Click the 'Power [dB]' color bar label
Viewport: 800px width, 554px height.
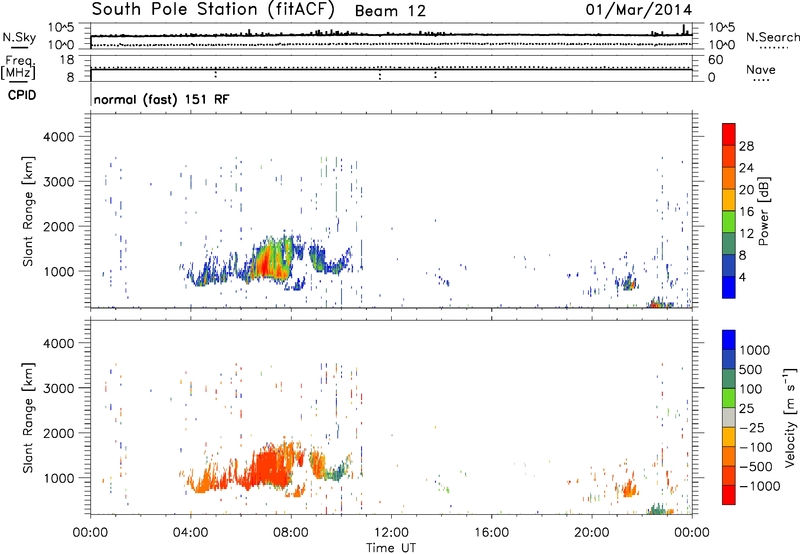click(x=764, y=211)
